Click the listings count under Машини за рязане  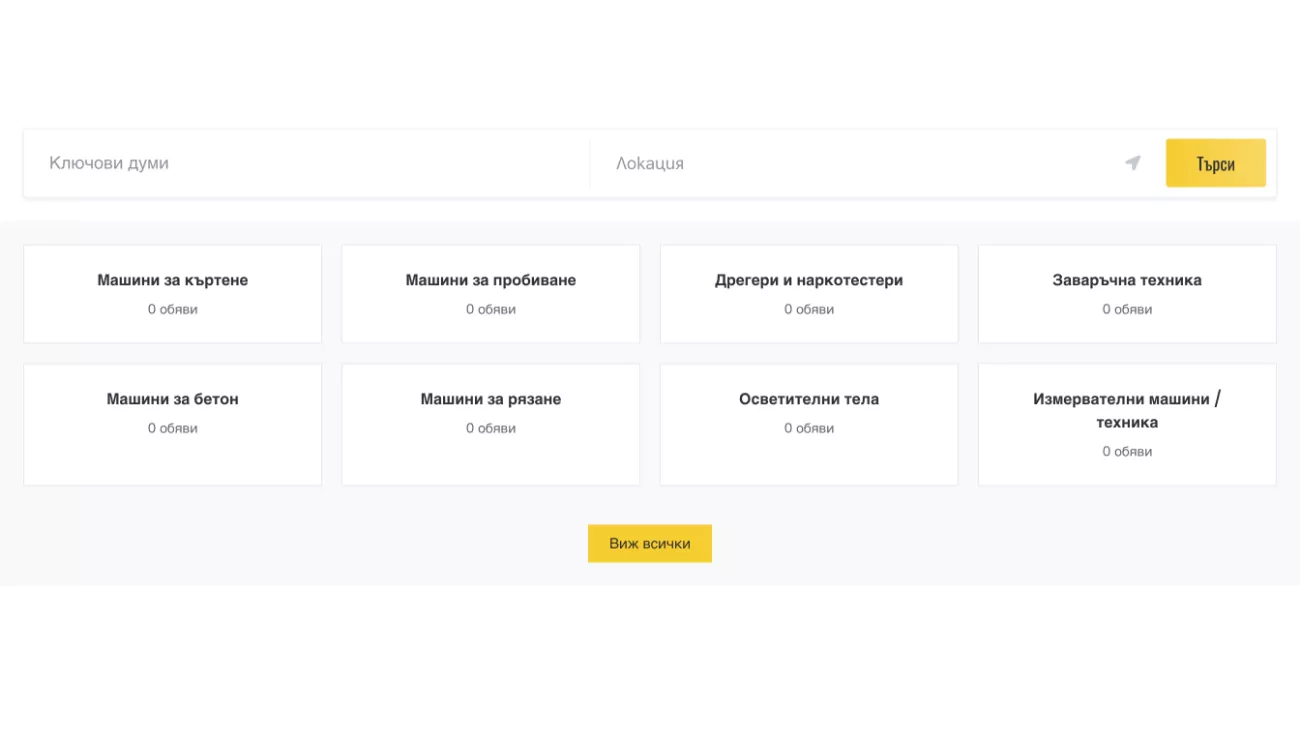(490, 429)
